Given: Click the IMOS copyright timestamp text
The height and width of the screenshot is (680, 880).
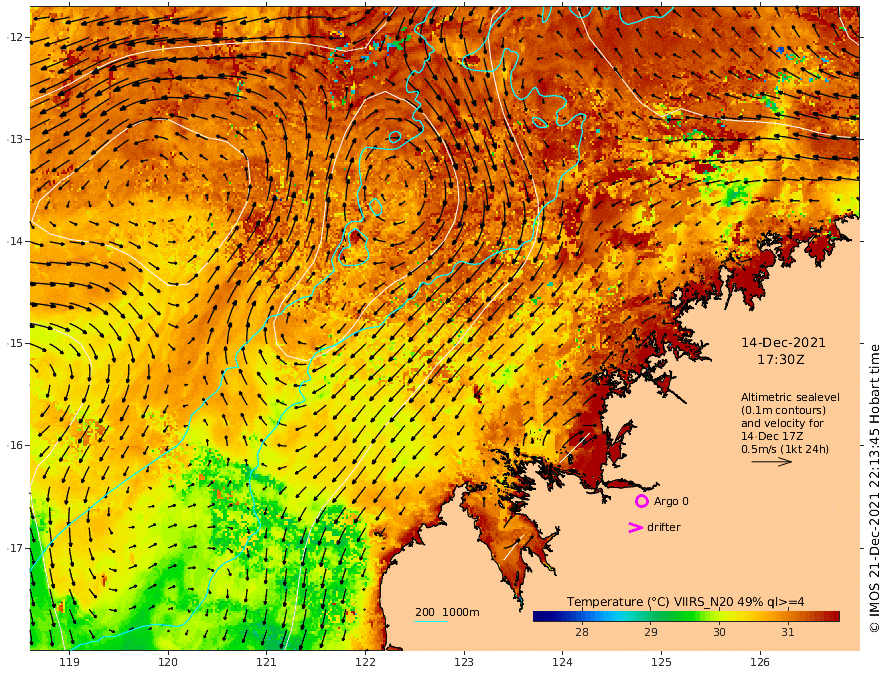Looking at the screenshot, I should [x=874, y=488].
